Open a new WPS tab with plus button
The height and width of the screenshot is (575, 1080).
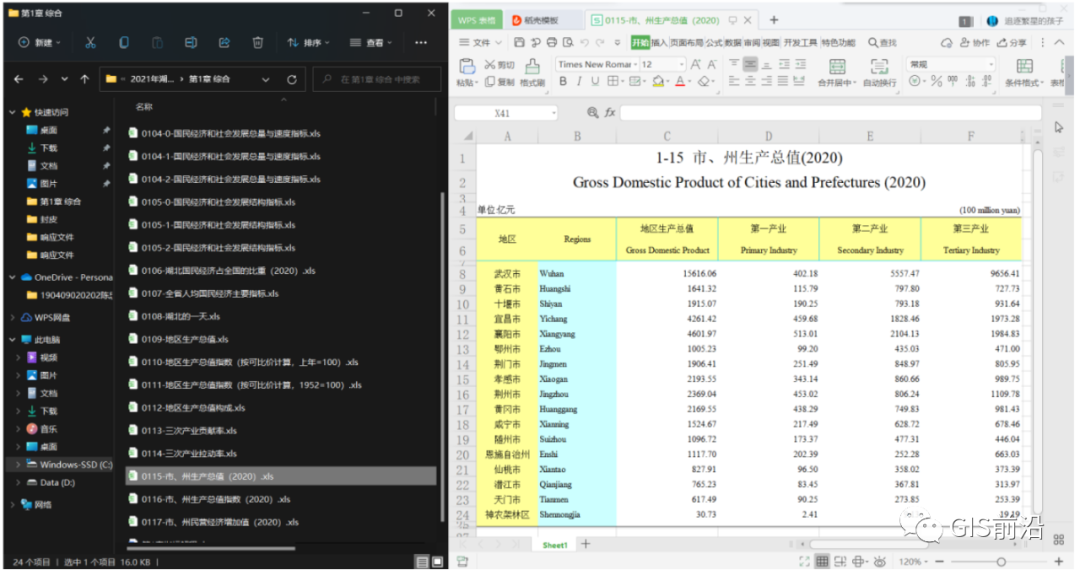coord(773,20)
